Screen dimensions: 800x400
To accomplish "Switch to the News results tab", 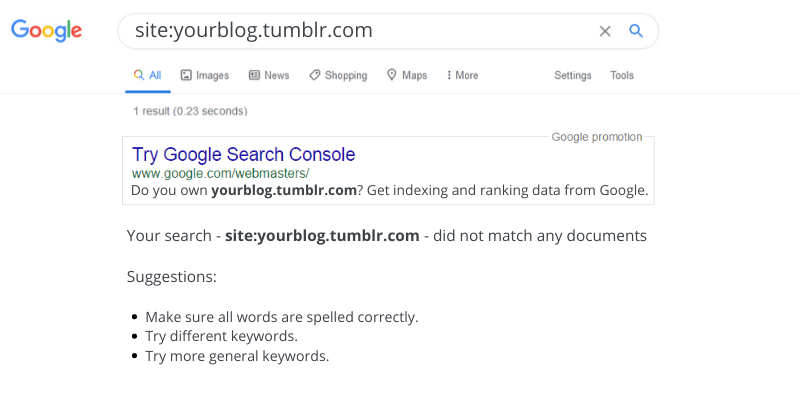I will click(269, 75).
